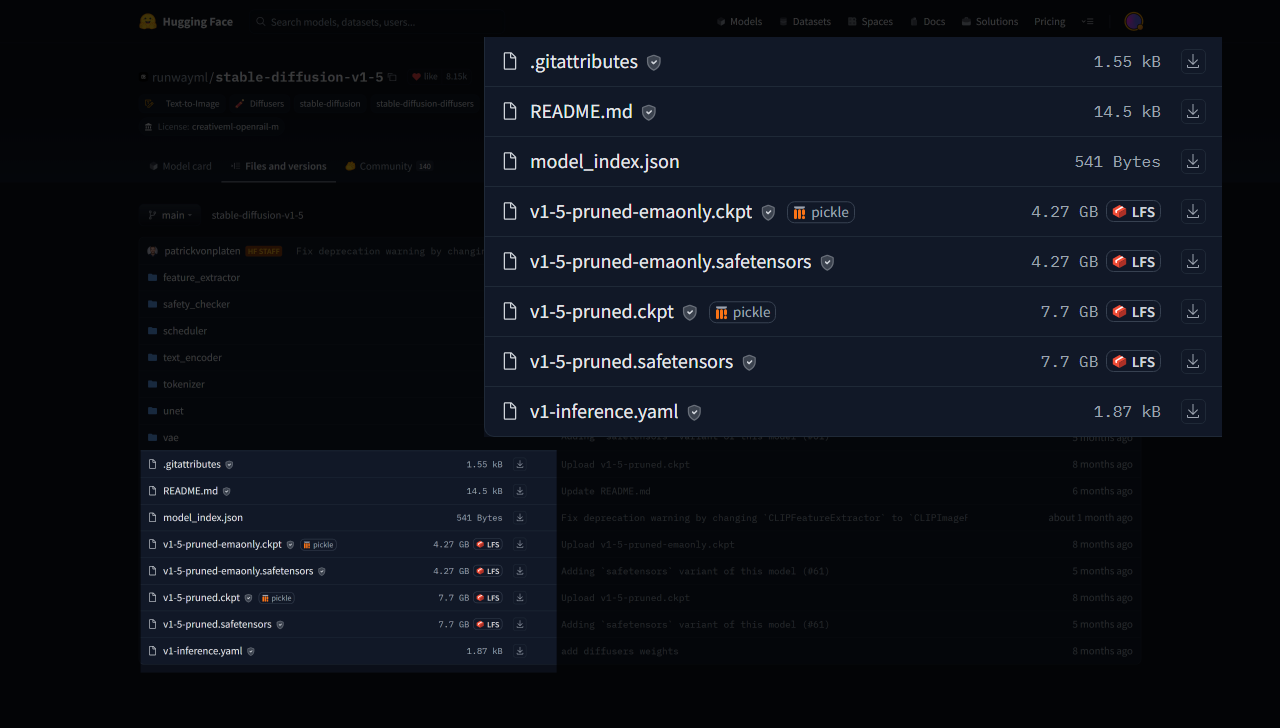Click the shield next to enlarged v1-inference.yaml
The height and width of the screenshot is (728, 1280).
[694, 412]
